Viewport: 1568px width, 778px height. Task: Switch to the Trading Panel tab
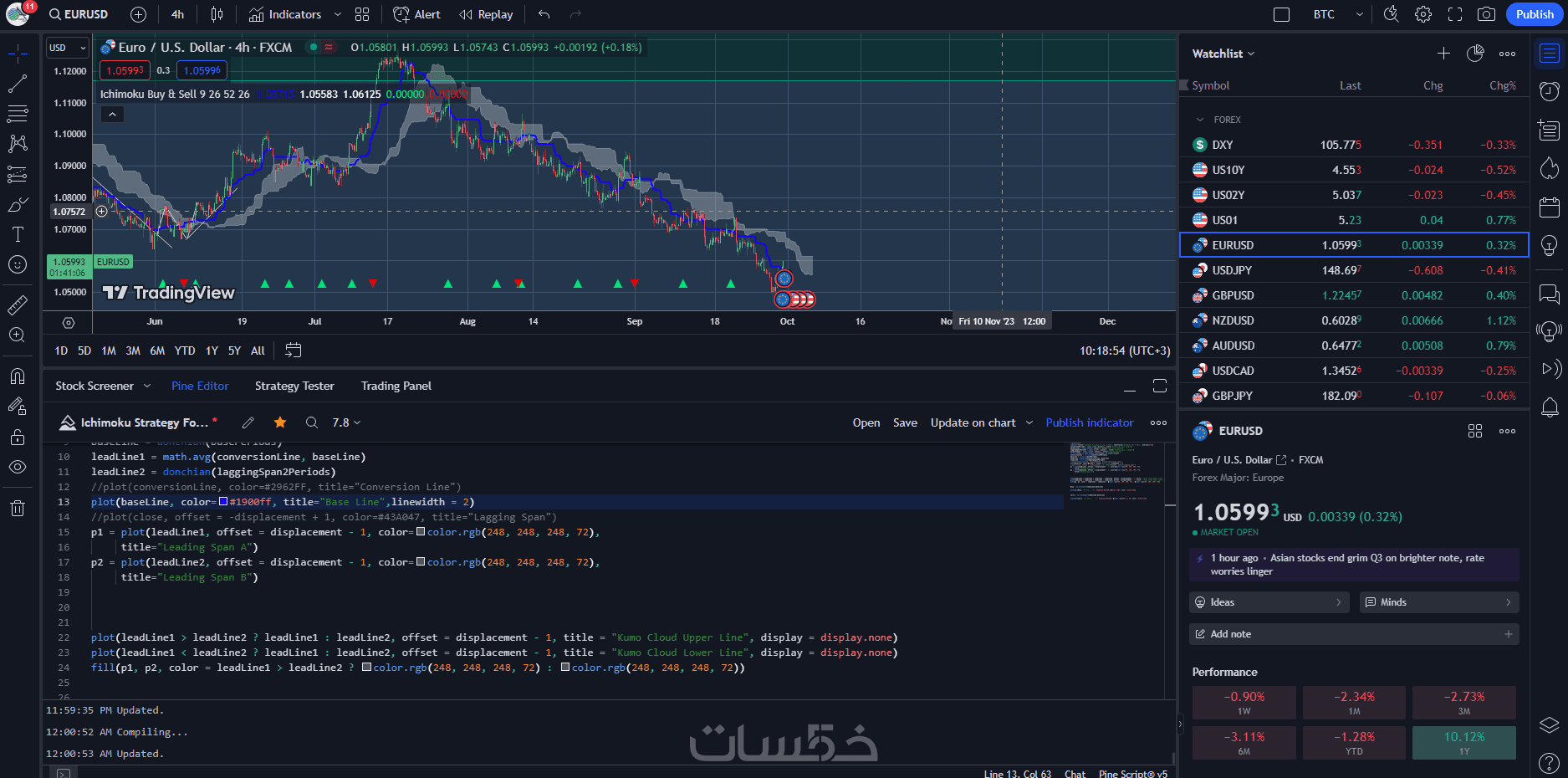(x=396, y=386)
